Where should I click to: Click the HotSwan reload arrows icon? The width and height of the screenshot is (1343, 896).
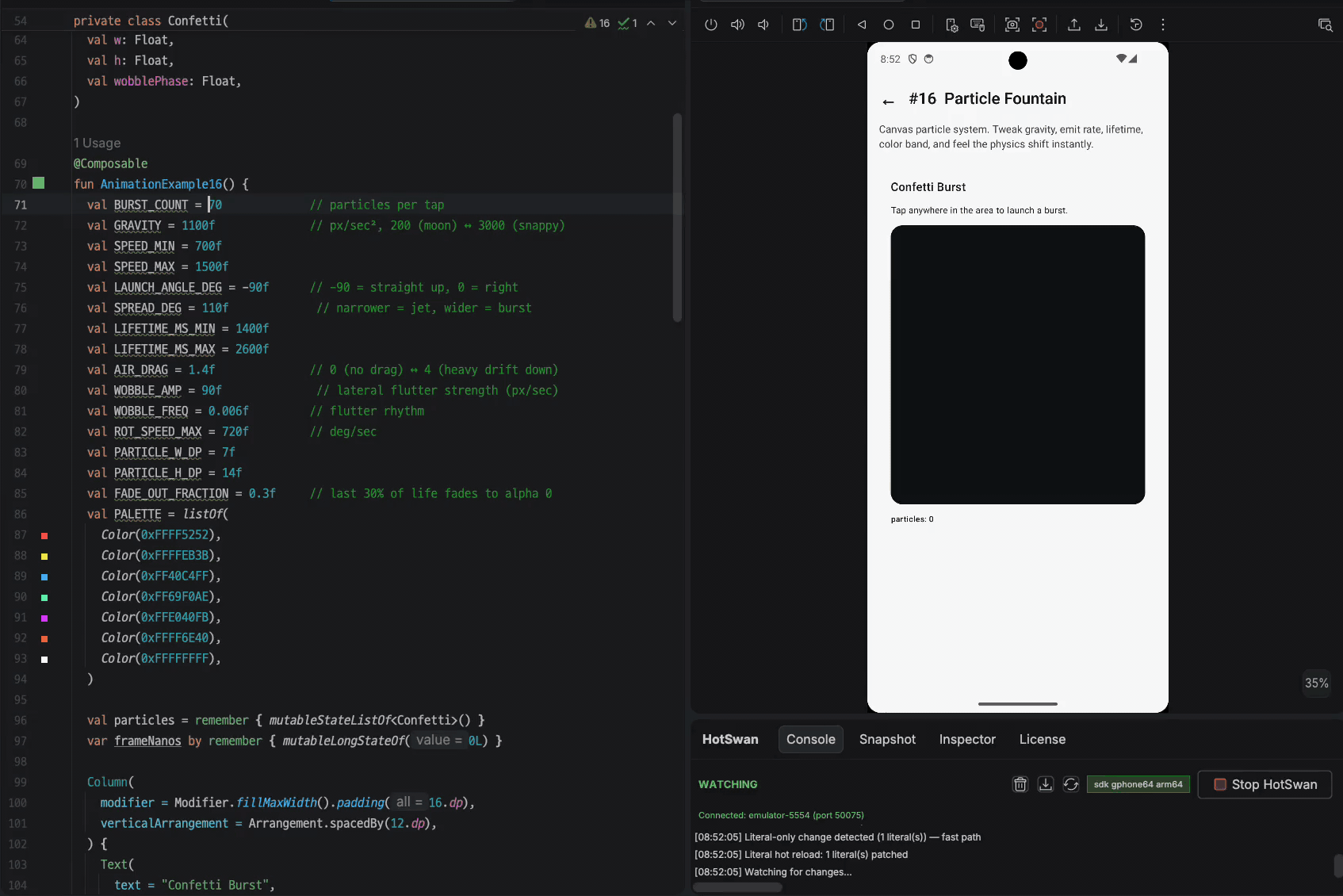pyautogui.click(x=1071, y=784)
